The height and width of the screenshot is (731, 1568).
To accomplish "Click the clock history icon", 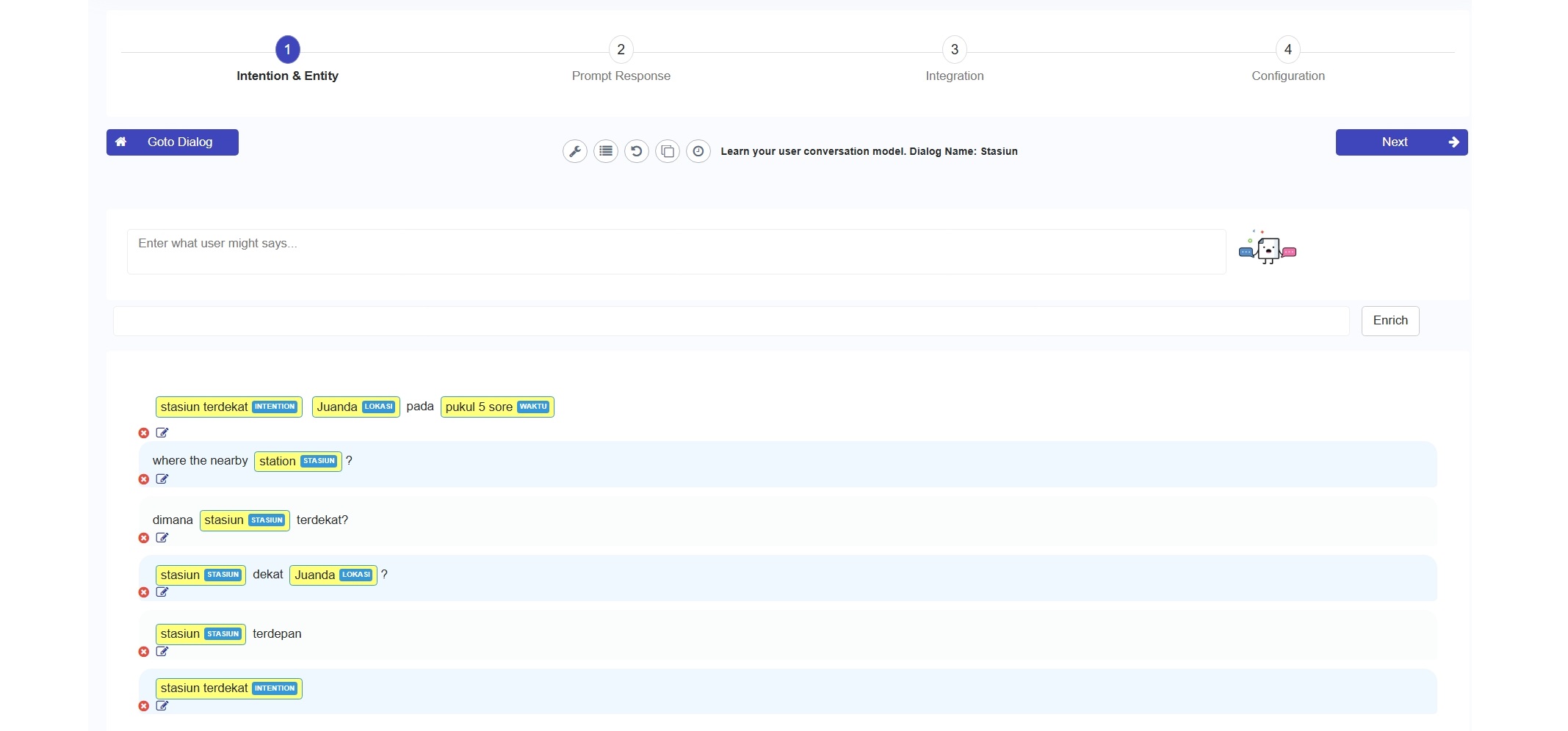I will [698, 151].
